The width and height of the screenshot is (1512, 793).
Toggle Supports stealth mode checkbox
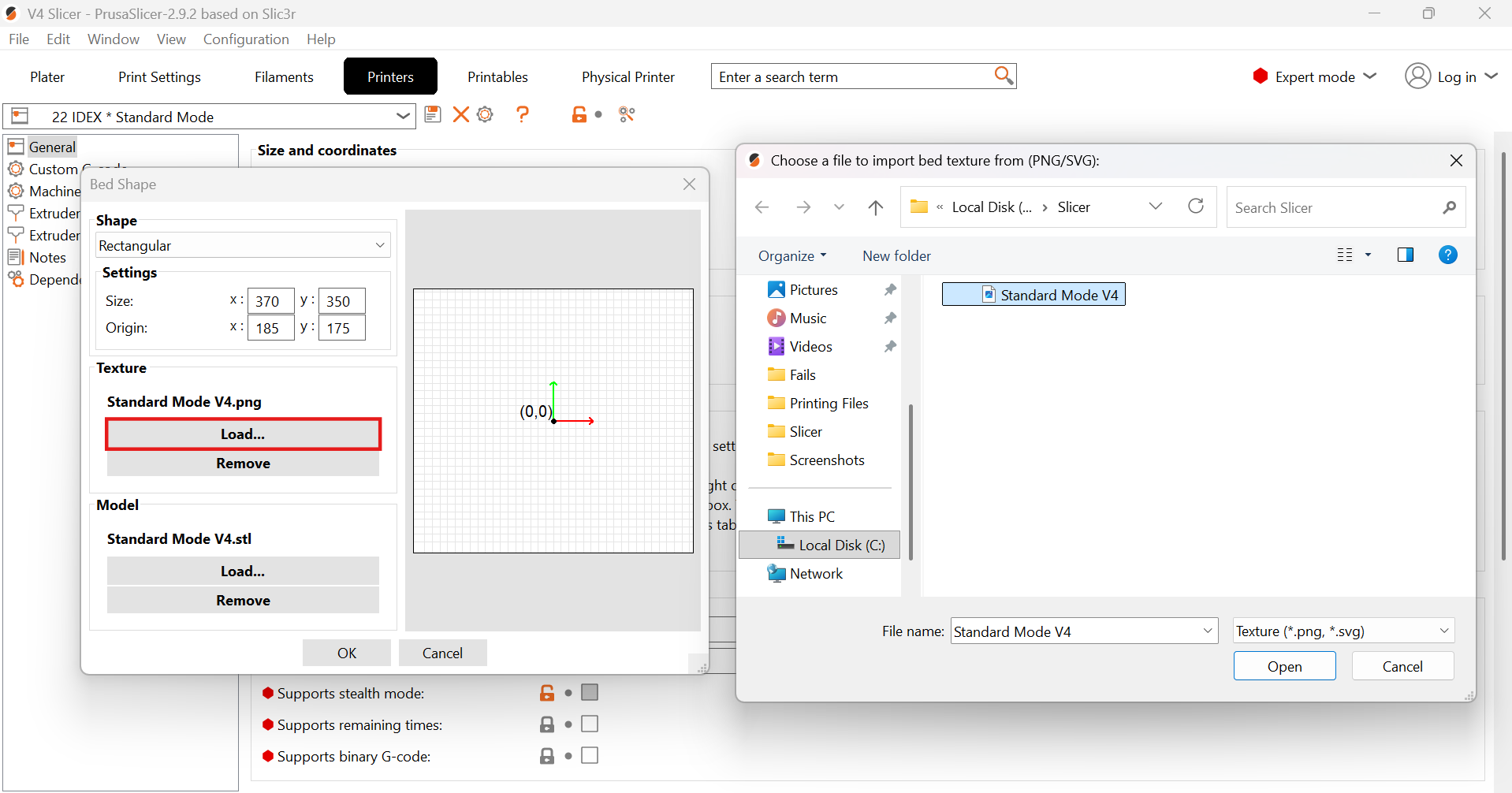pos(590,692)
